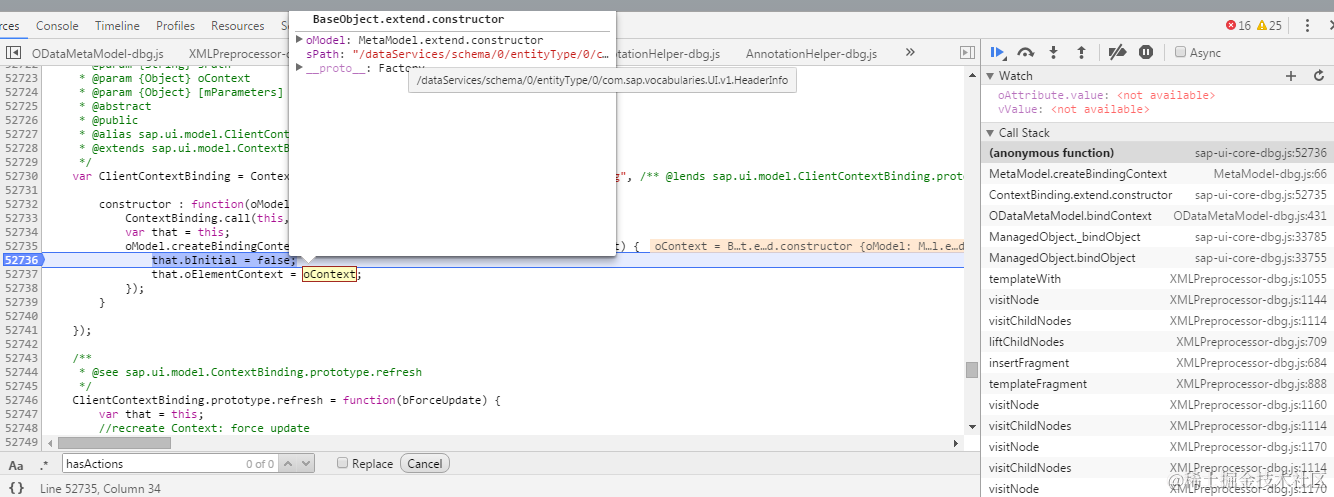Select templateFragment call frame
Image resolution: width=1334 pixels, height=497 pixels.
(x=1157, y=384)
